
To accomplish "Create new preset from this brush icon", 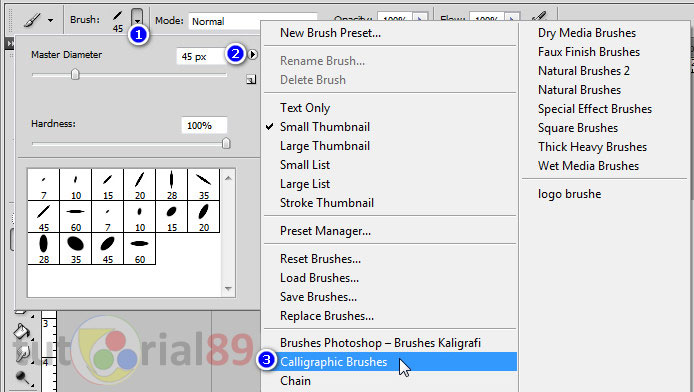I will click(x=251, y=80).
